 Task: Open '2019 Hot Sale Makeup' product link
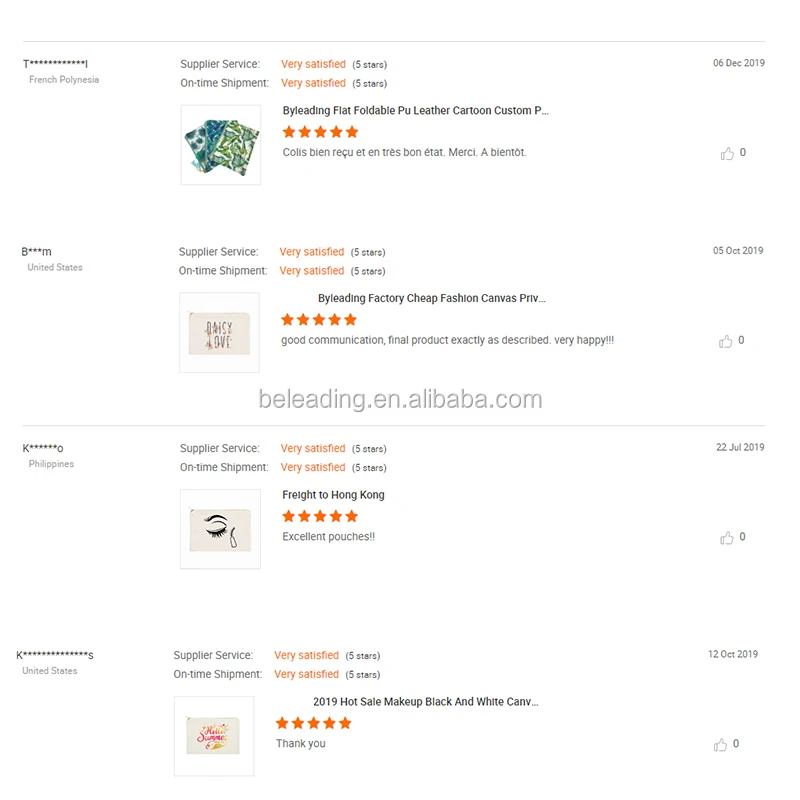[425, 702]
